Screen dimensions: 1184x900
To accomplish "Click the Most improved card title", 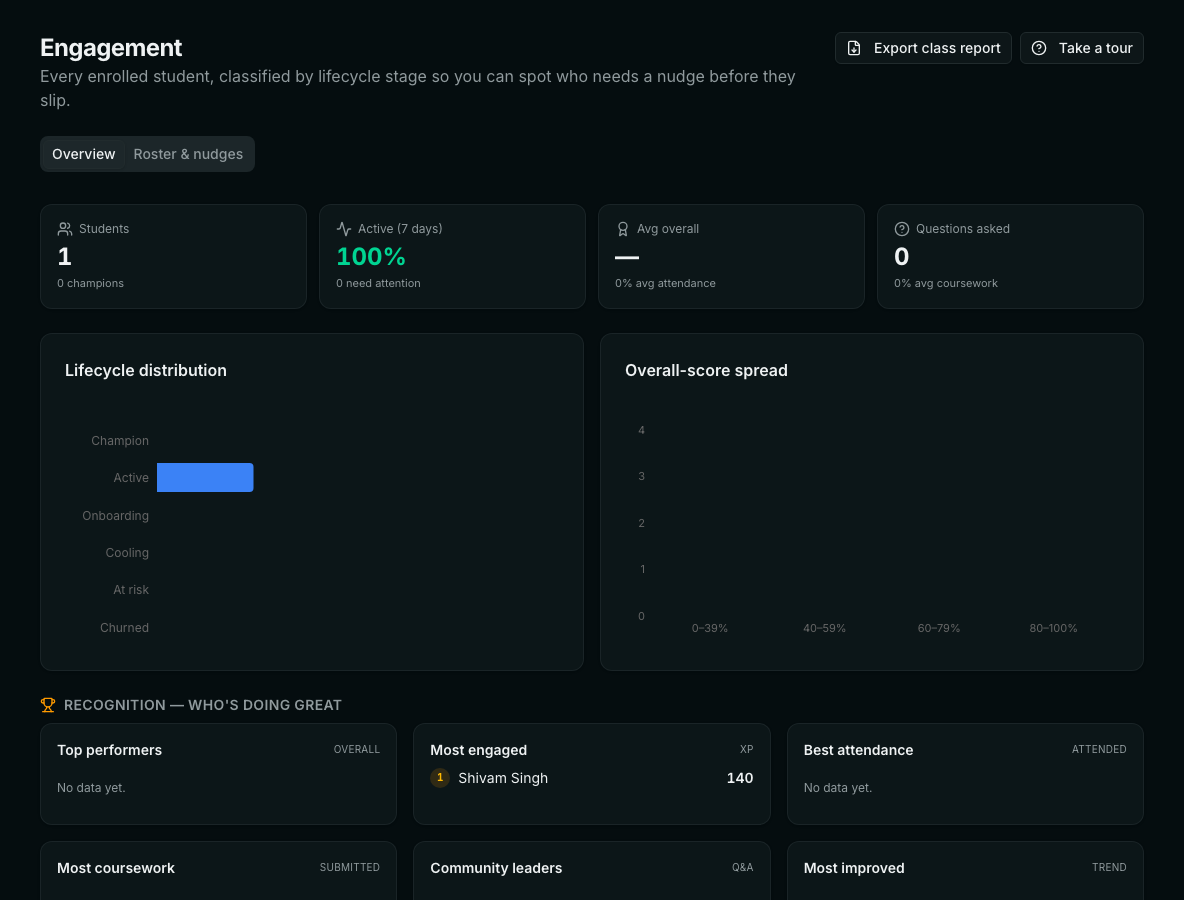I will pyautogui.click(x=854, y=868).
